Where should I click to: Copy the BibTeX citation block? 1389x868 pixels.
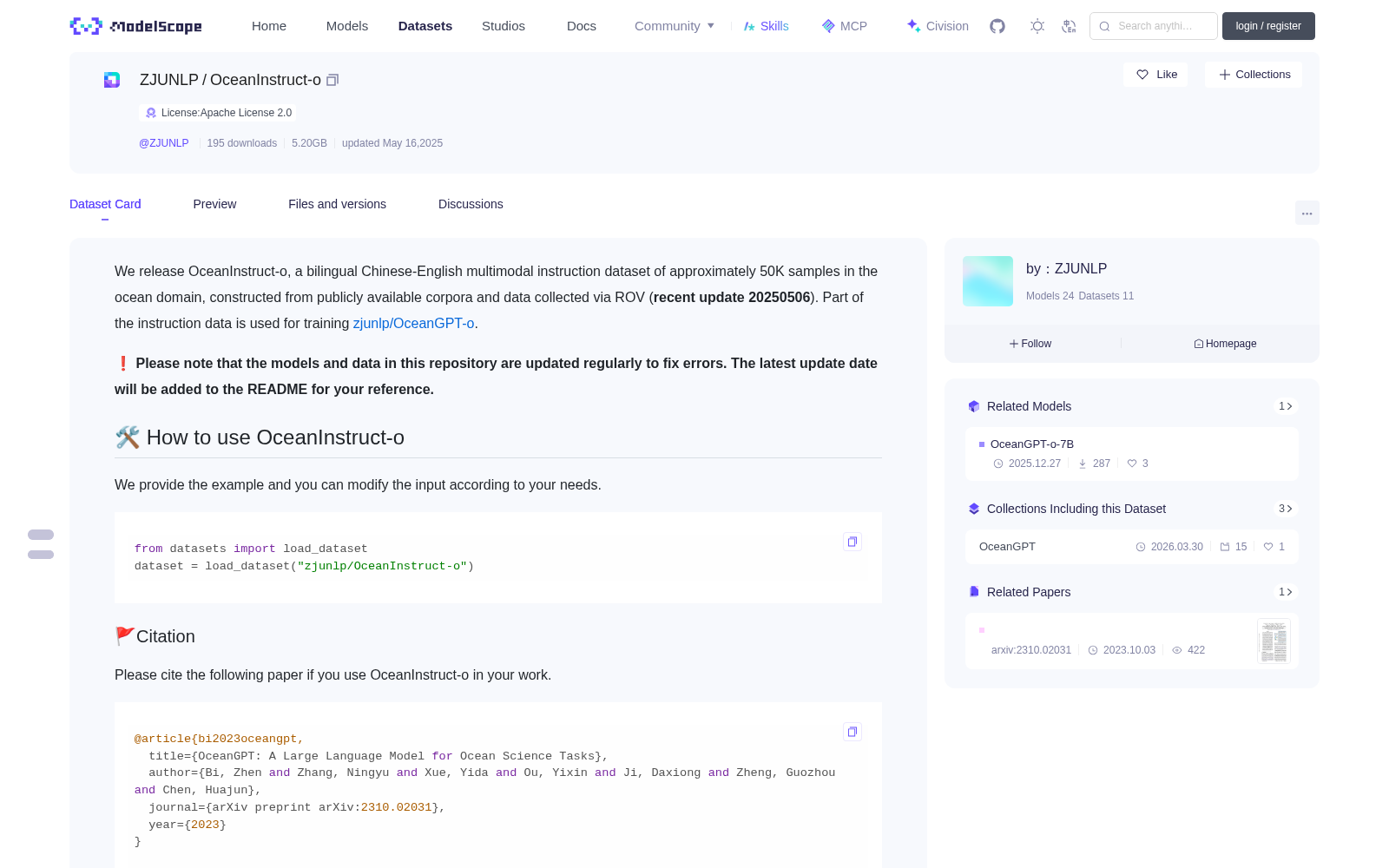click(x=852, y=732)
